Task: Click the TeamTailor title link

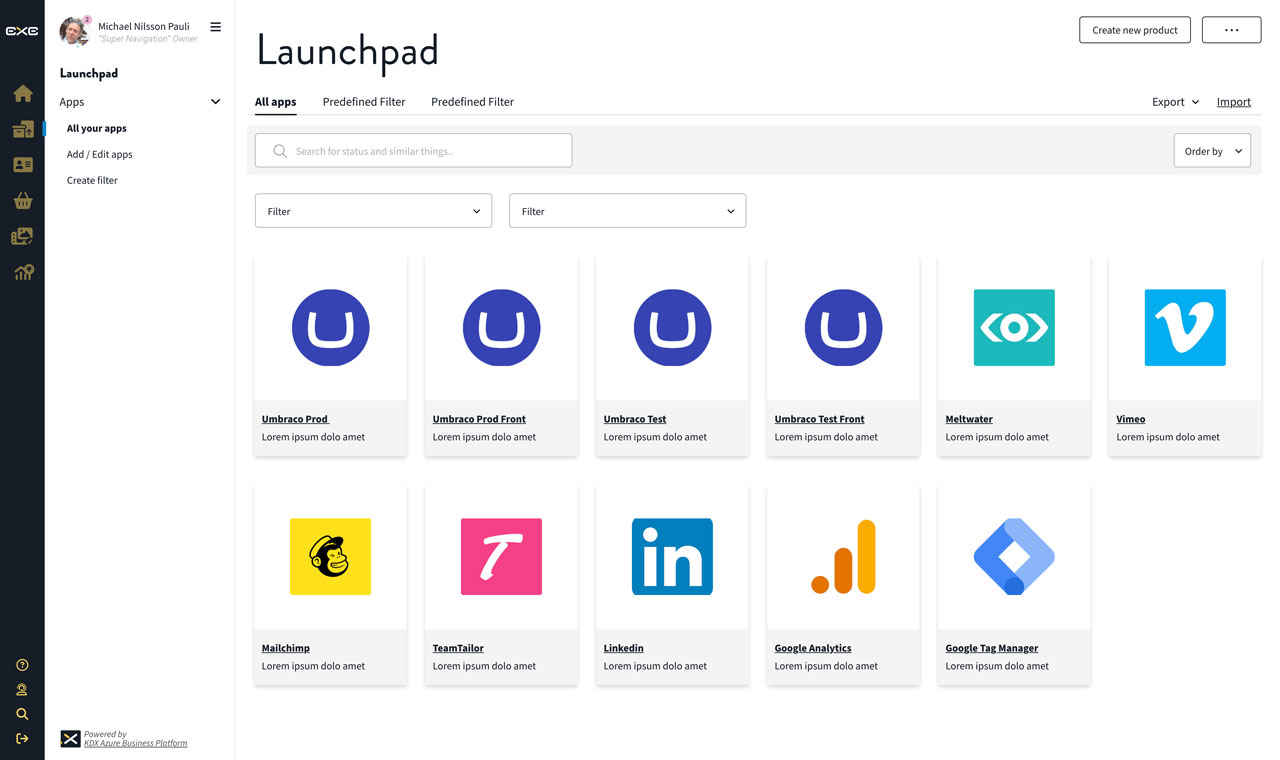Action: 458,648
